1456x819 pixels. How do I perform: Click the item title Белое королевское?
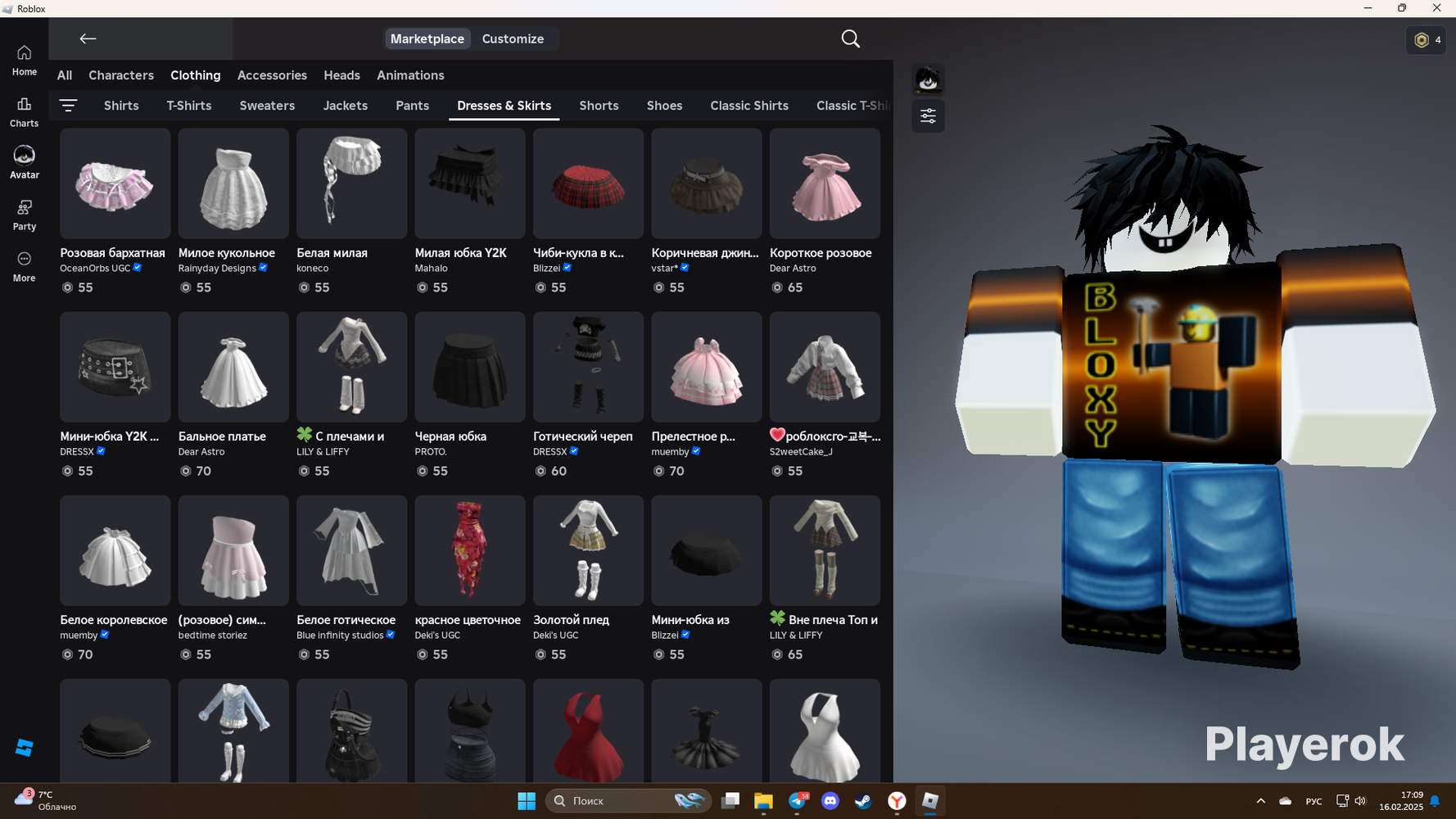(114, 620)
